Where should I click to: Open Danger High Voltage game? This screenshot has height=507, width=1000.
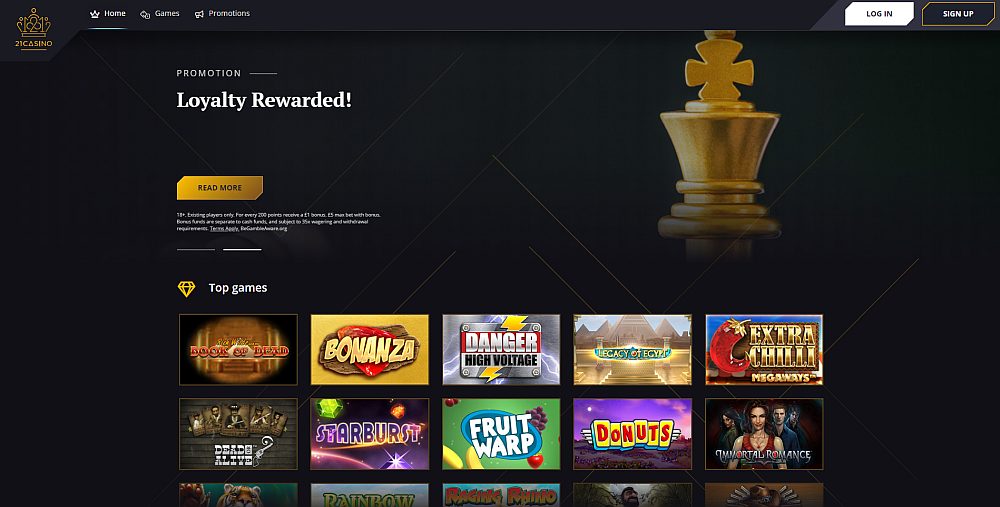pyautogui.click(x=501, y=349)
